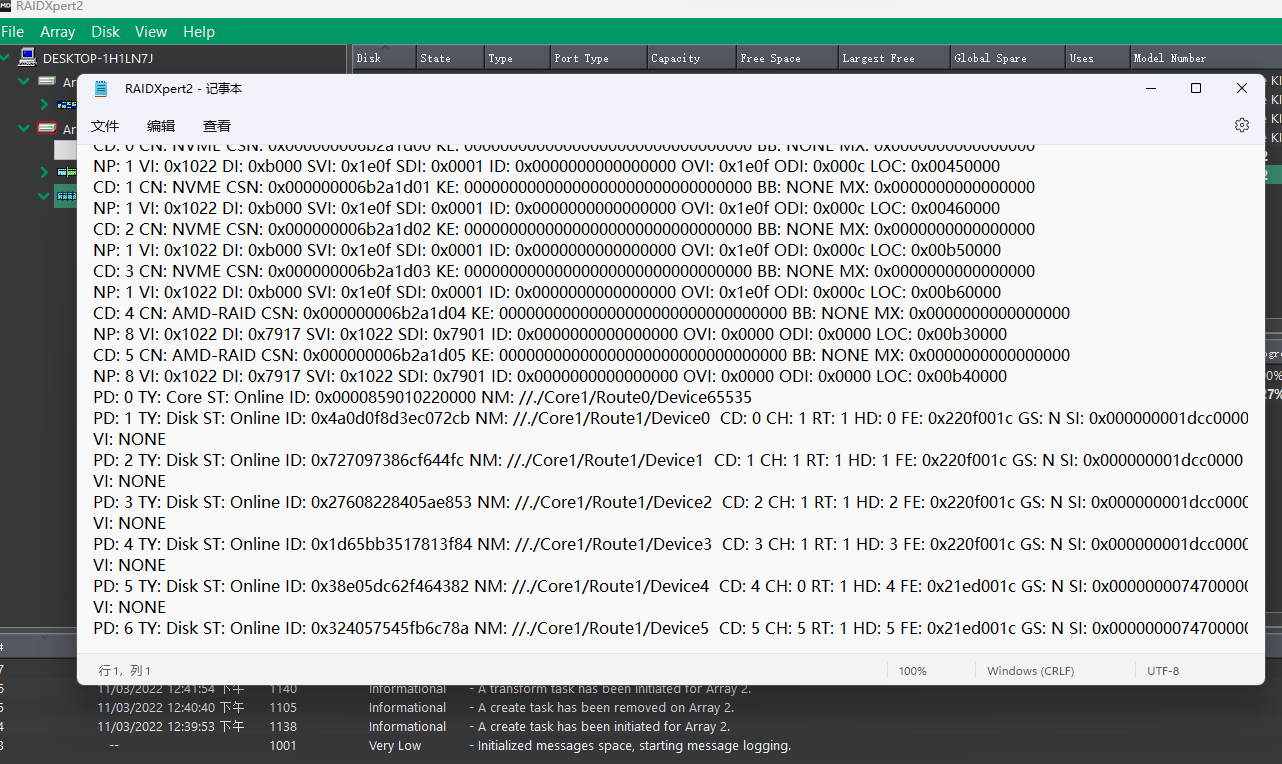Click line starting 'CD: 4 CN: AMD-RAID' in Notepad
The image size is (1282, 764).
581,313
